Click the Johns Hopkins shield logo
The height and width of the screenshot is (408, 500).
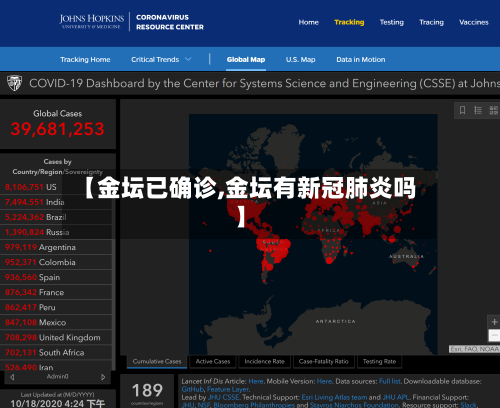[14, 83]
